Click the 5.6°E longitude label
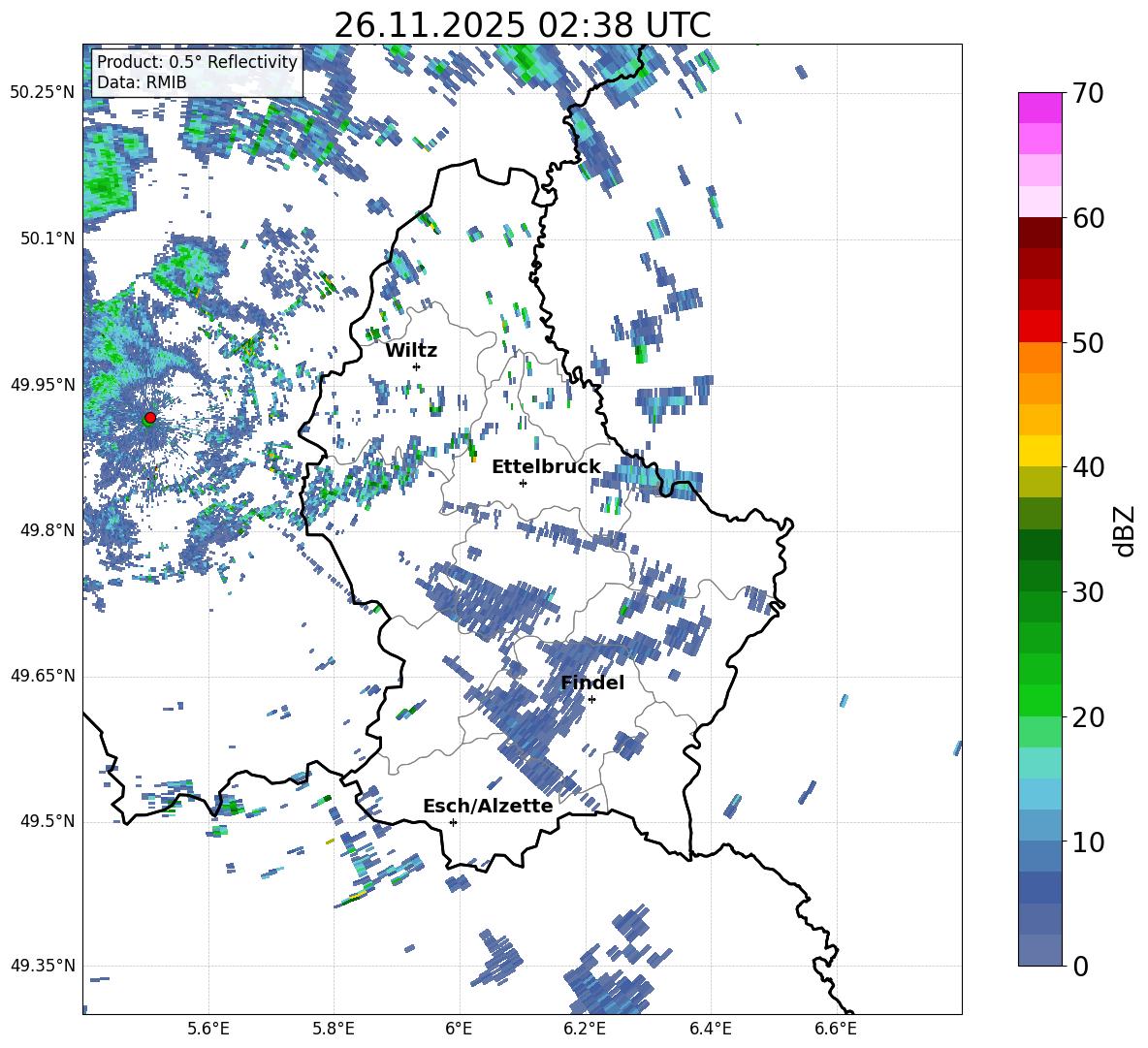 (x=208, y=1029)
